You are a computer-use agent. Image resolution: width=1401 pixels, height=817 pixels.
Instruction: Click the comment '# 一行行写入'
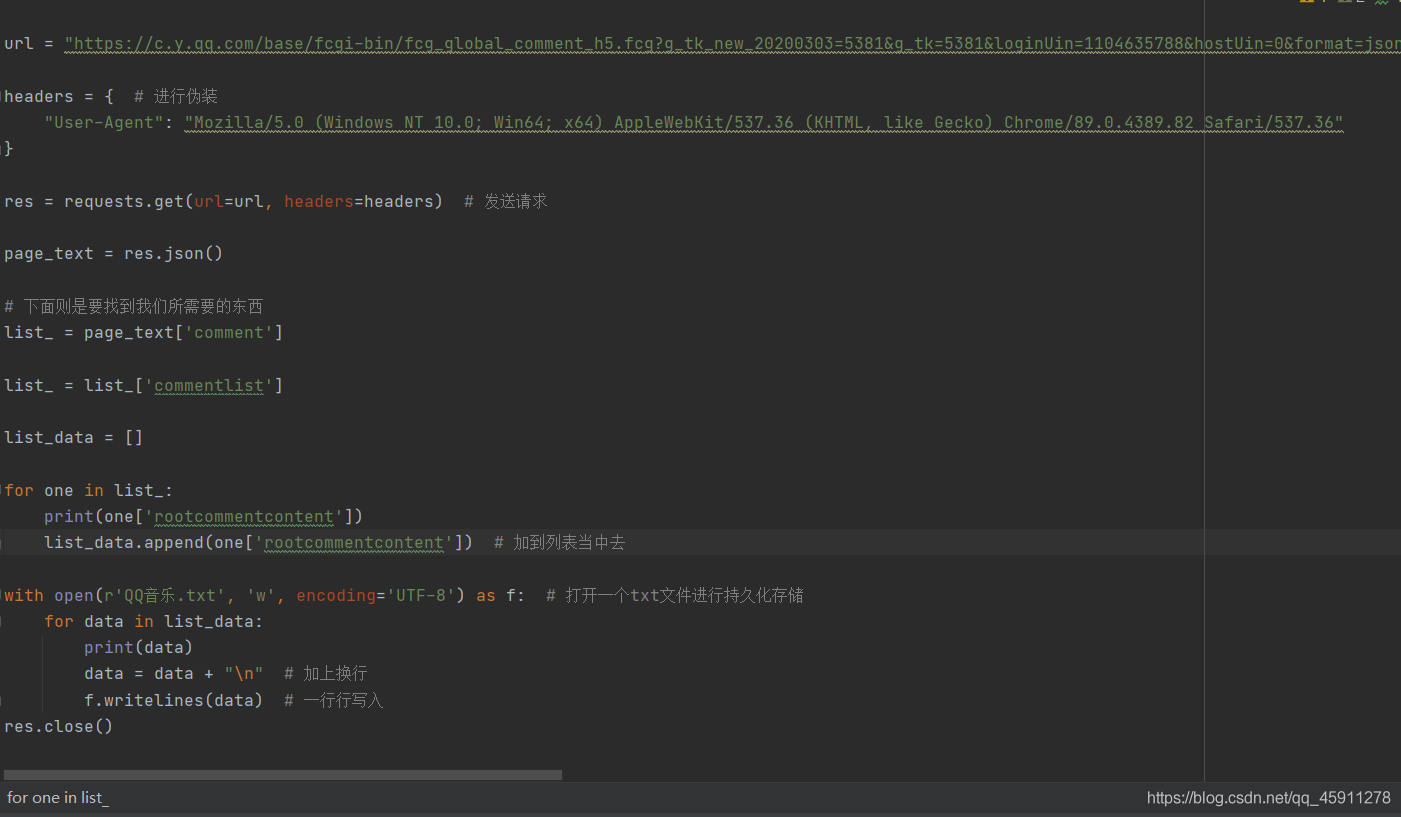(334, 701)
